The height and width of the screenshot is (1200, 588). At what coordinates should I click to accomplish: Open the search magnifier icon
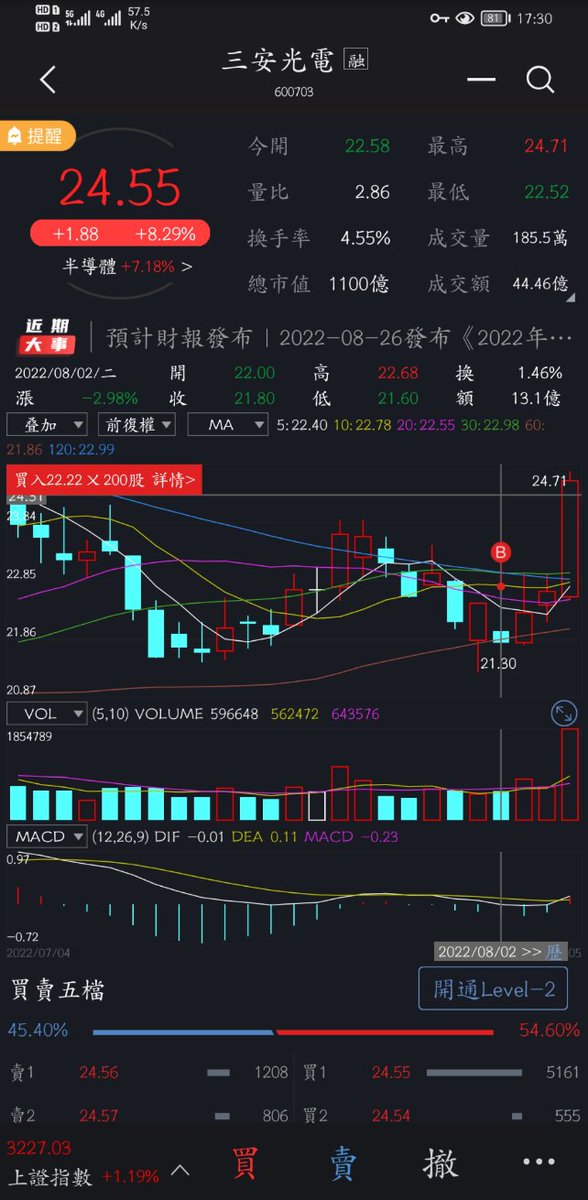coord(540,80)
